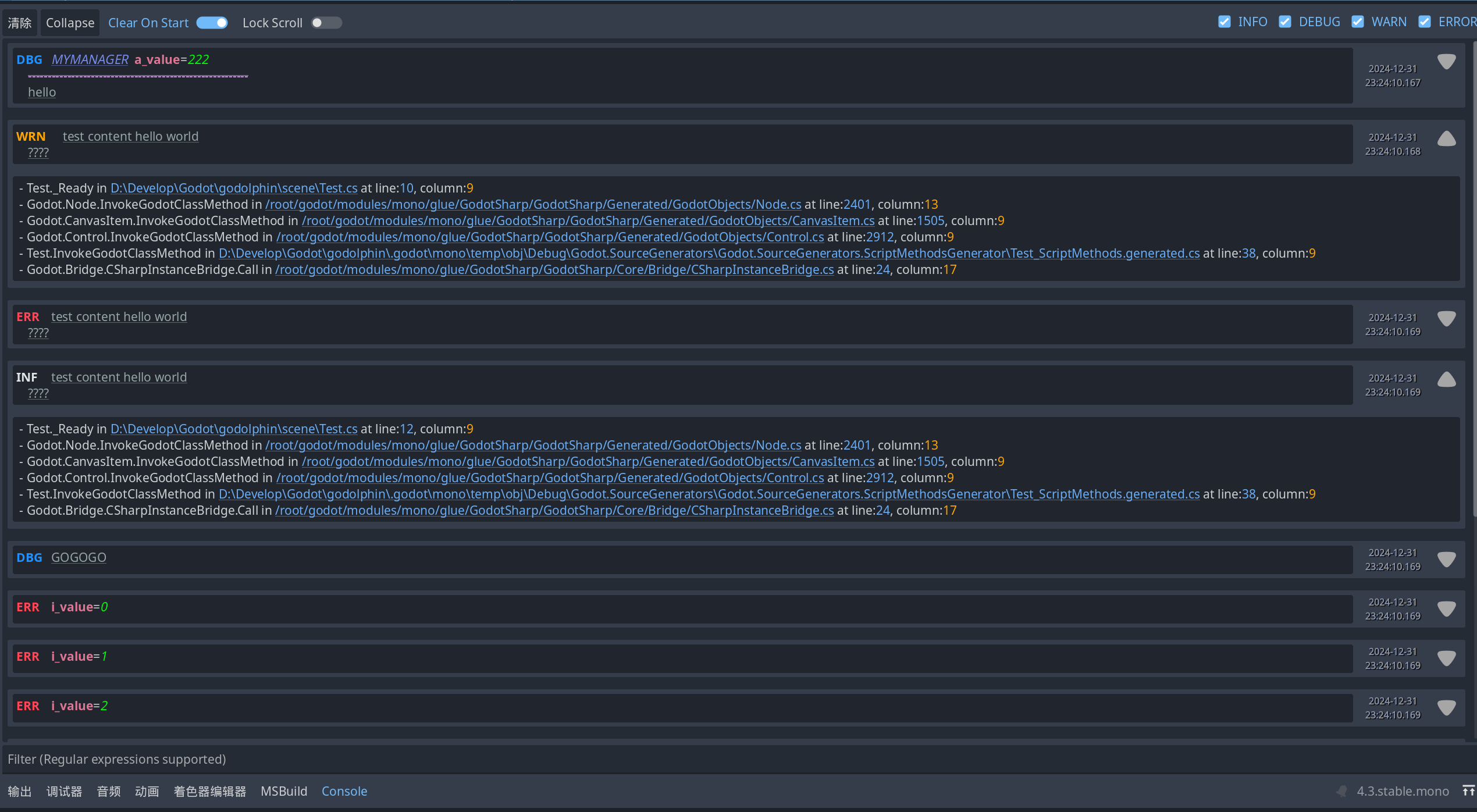Expand the ERR i_value=2 entry arrow
The height and width of the screenshot is (812, 1477).
click(1446, 708)
